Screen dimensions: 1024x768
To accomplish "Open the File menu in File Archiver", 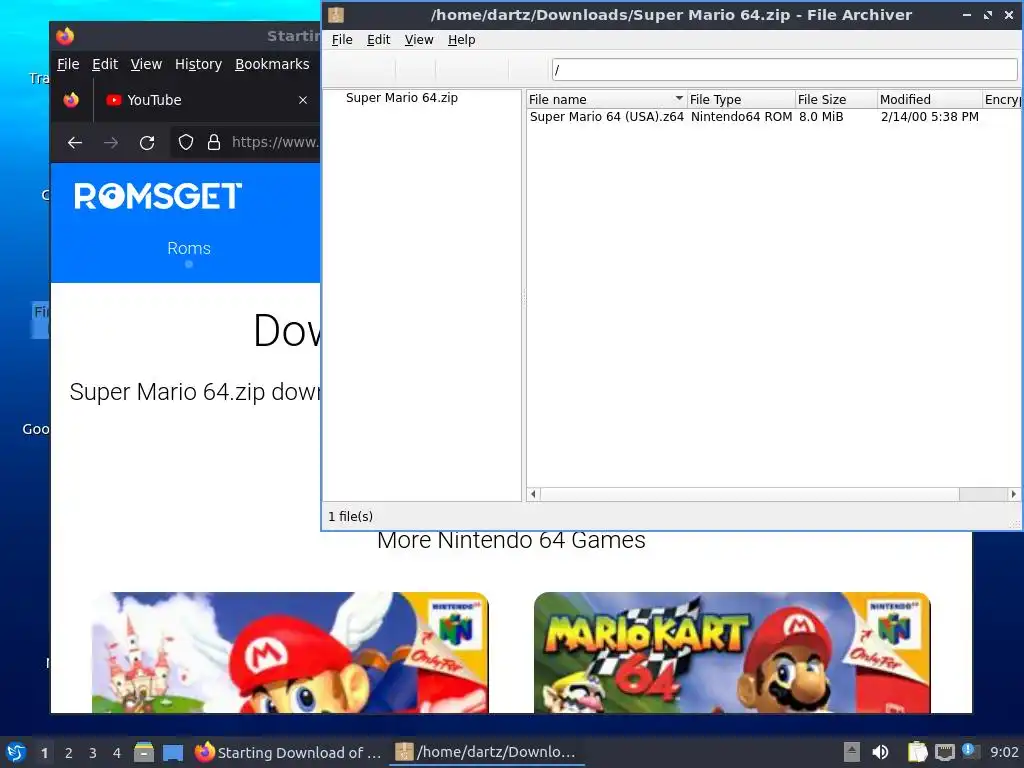I will pyautogui.click(x=342, y=40).
